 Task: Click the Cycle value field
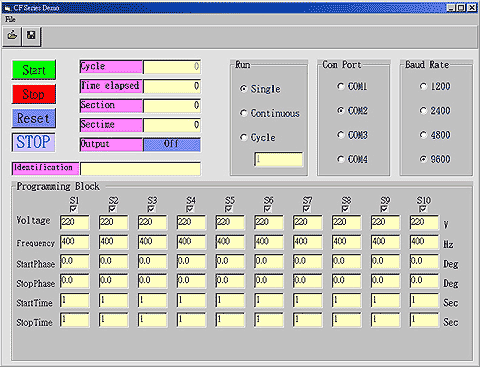click(172, 67)
